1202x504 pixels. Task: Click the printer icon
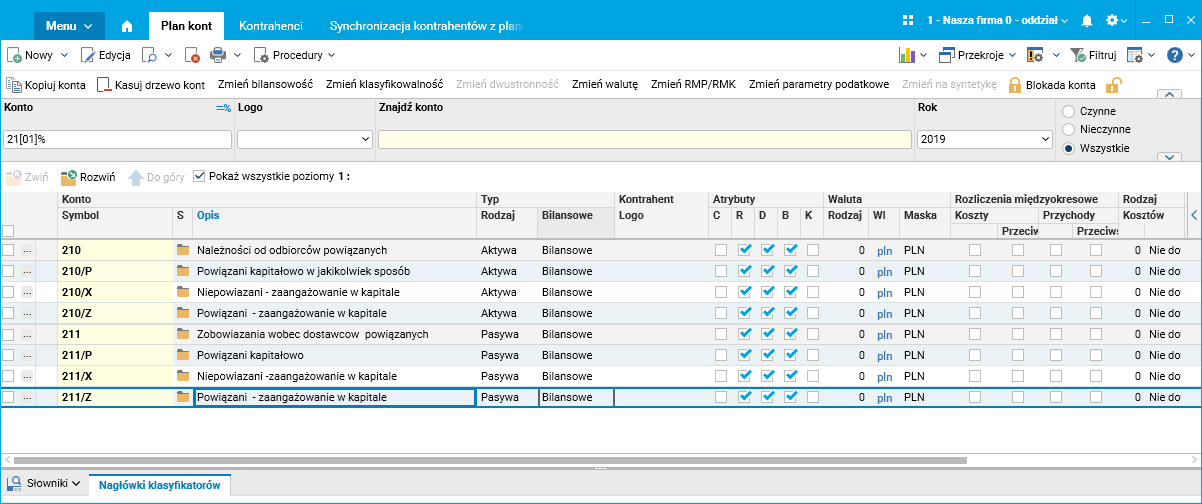[x=218, y=55]
